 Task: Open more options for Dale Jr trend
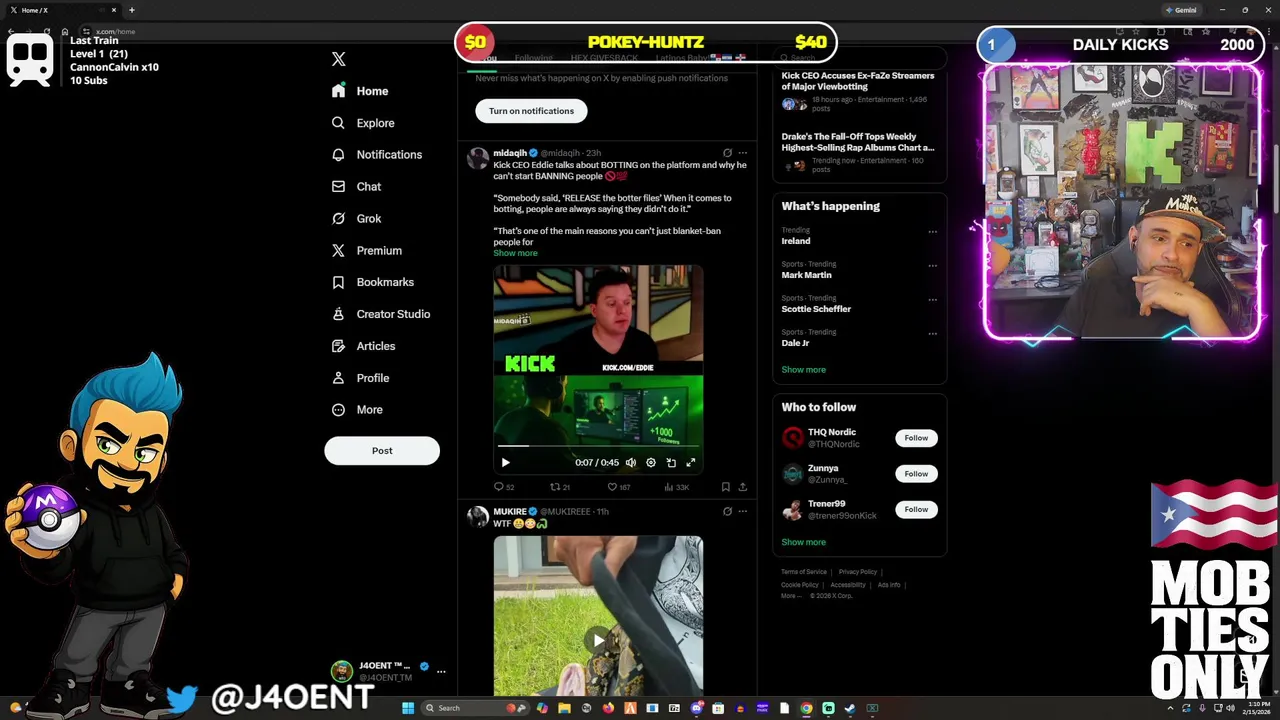click(932, 334)
